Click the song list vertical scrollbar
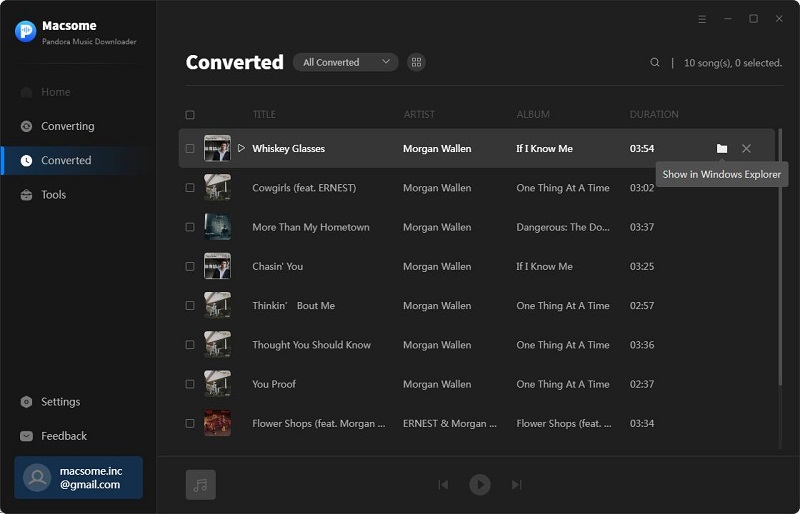 (x=780, y=256)
